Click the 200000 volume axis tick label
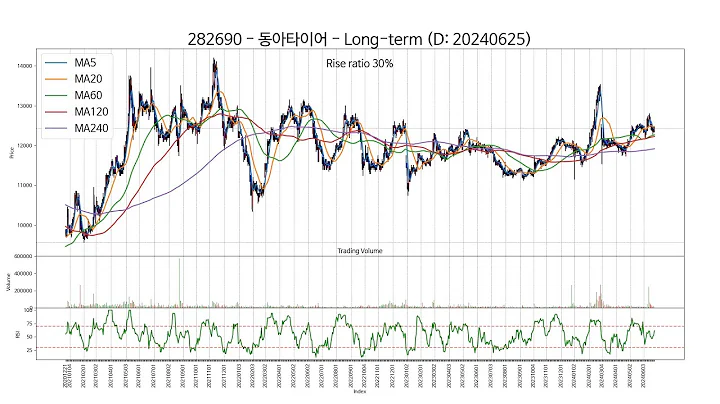720x404 pixels. point(23,291)
